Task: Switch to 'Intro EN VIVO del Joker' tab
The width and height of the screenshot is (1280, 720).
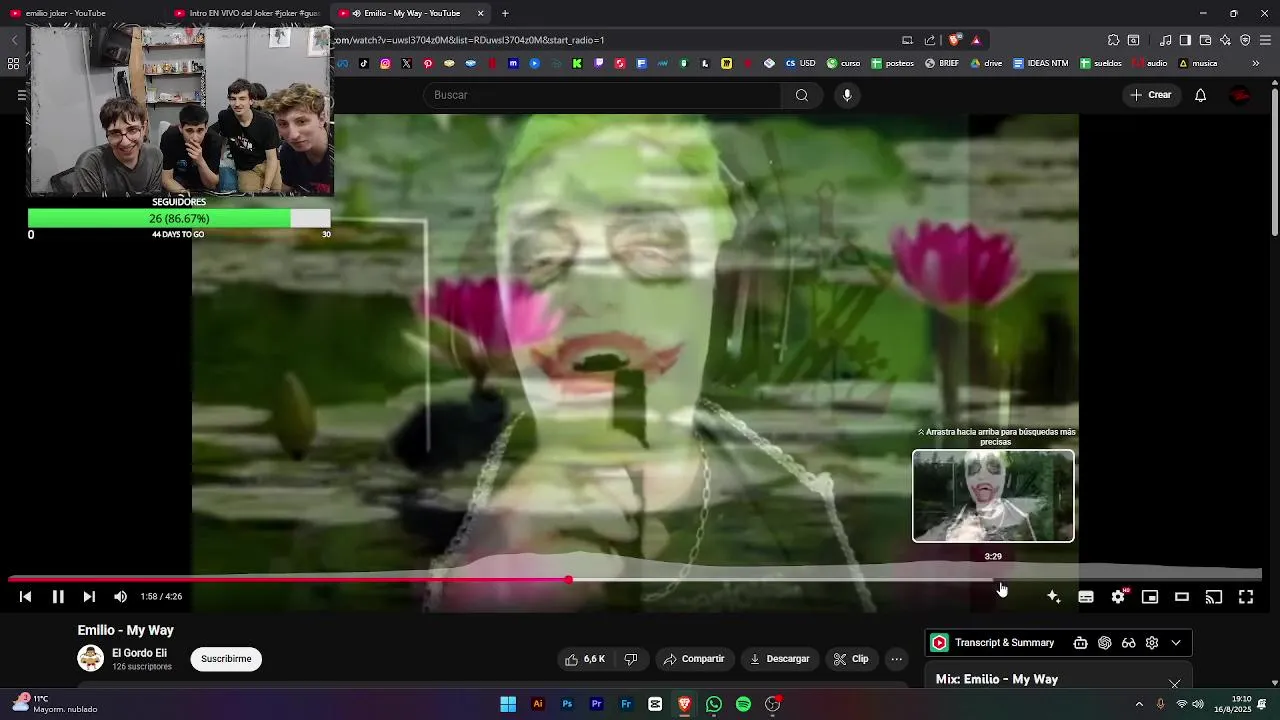Action: [x=246, y=13]
